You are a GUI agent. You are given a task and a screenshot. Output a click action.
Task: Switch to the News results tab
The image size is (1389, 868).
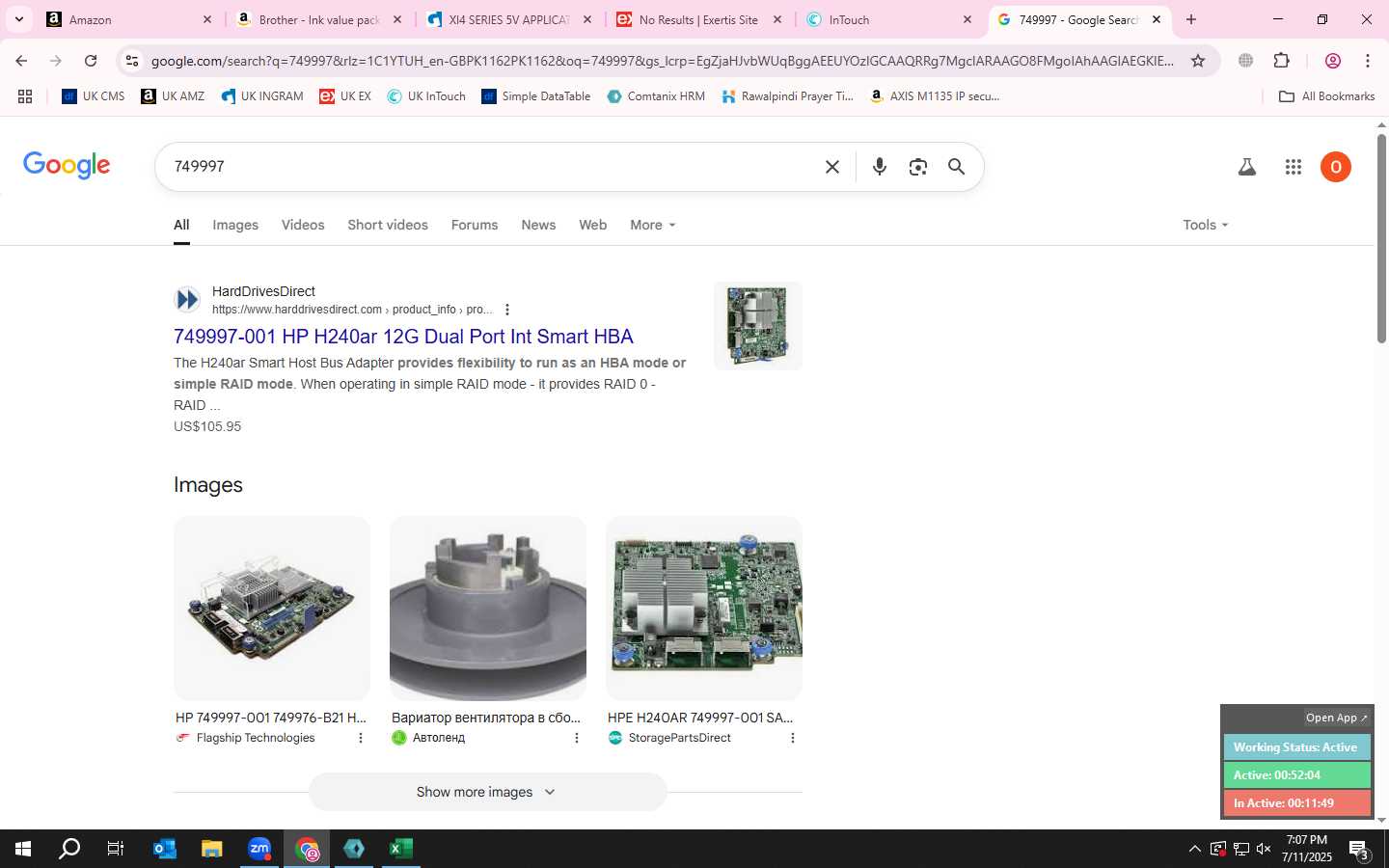click(538, 225)
